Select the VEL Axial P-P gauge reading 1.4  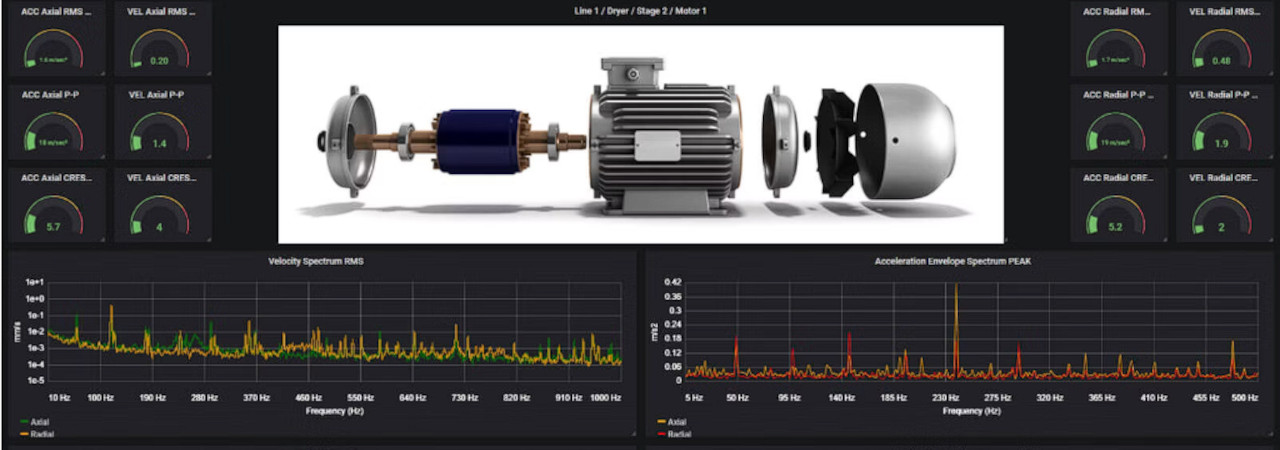coord(160,134)
